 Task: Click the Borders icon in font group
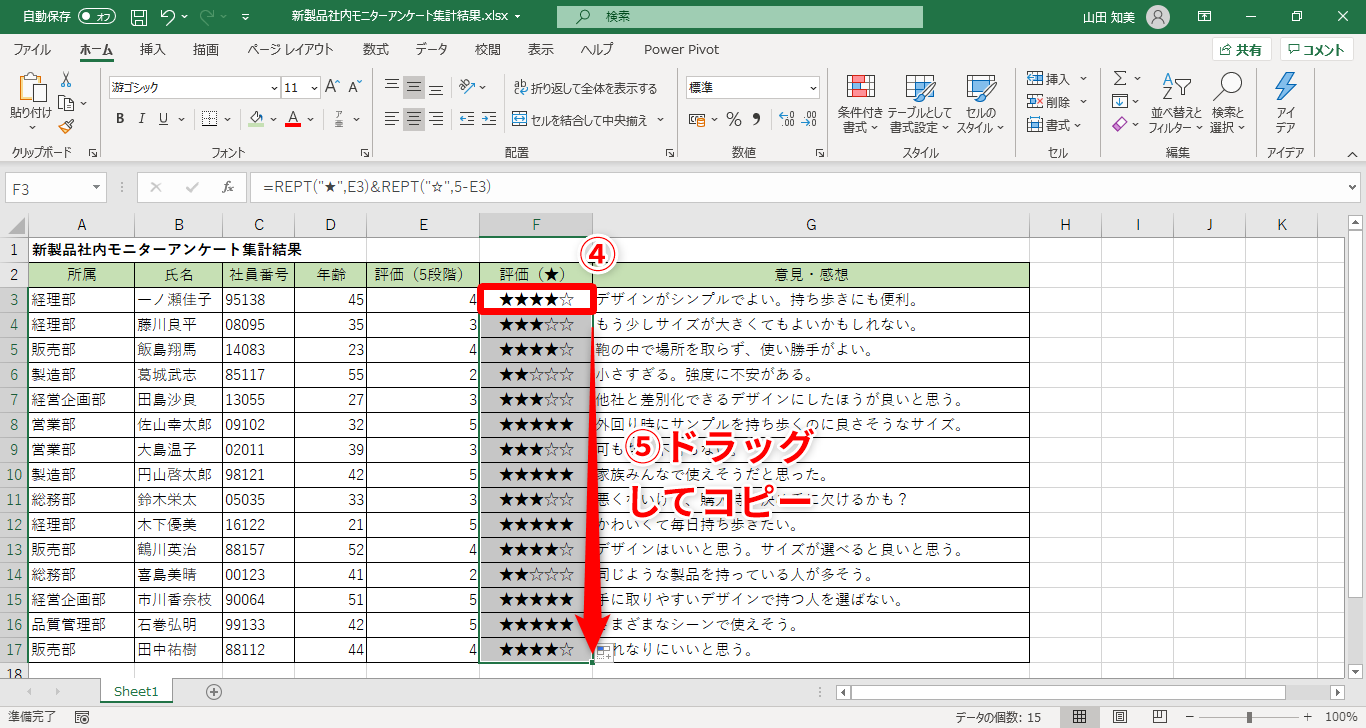[x=209, y=119]
